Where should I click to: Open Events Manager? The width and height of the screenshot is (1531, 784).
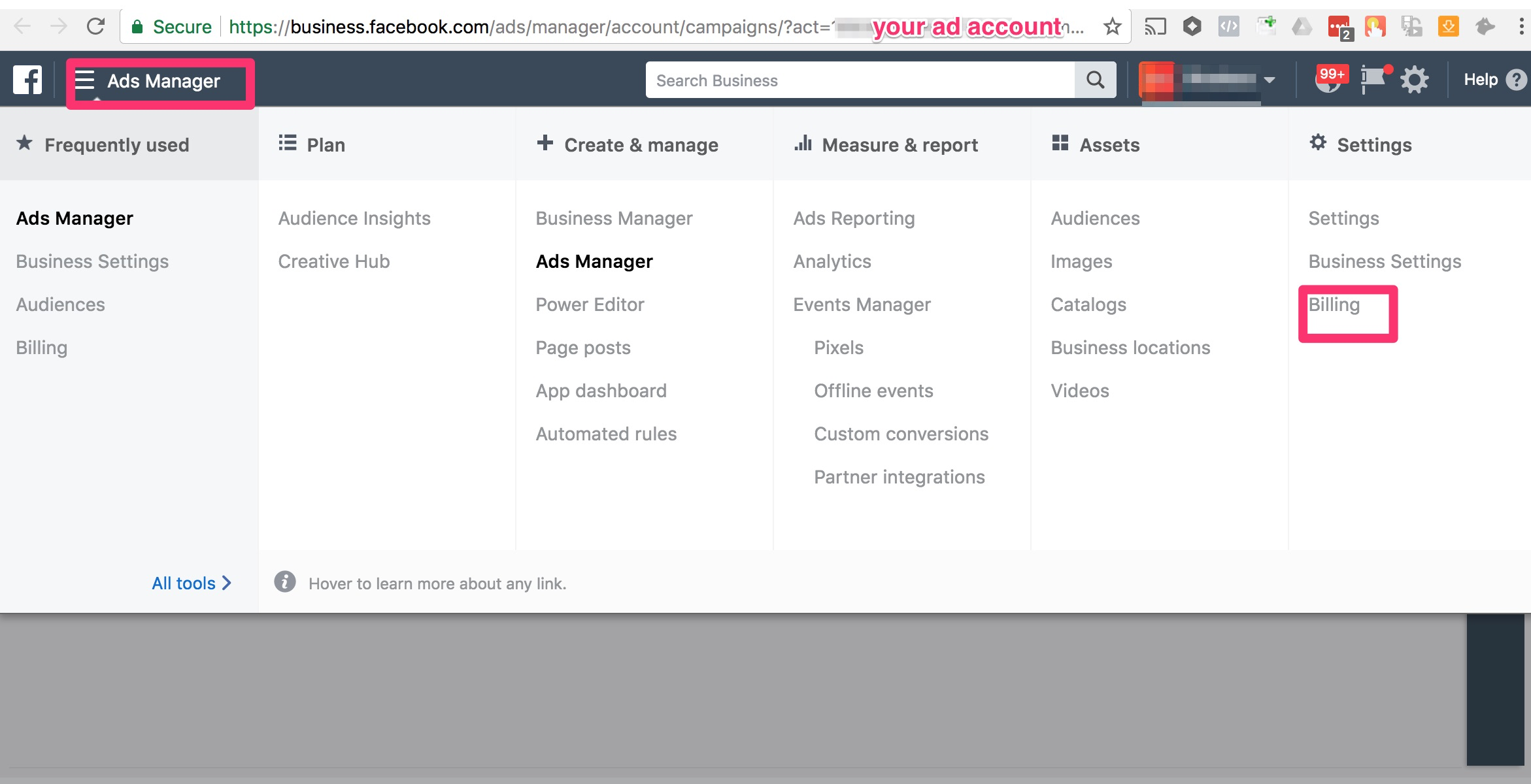pos(862,304)
